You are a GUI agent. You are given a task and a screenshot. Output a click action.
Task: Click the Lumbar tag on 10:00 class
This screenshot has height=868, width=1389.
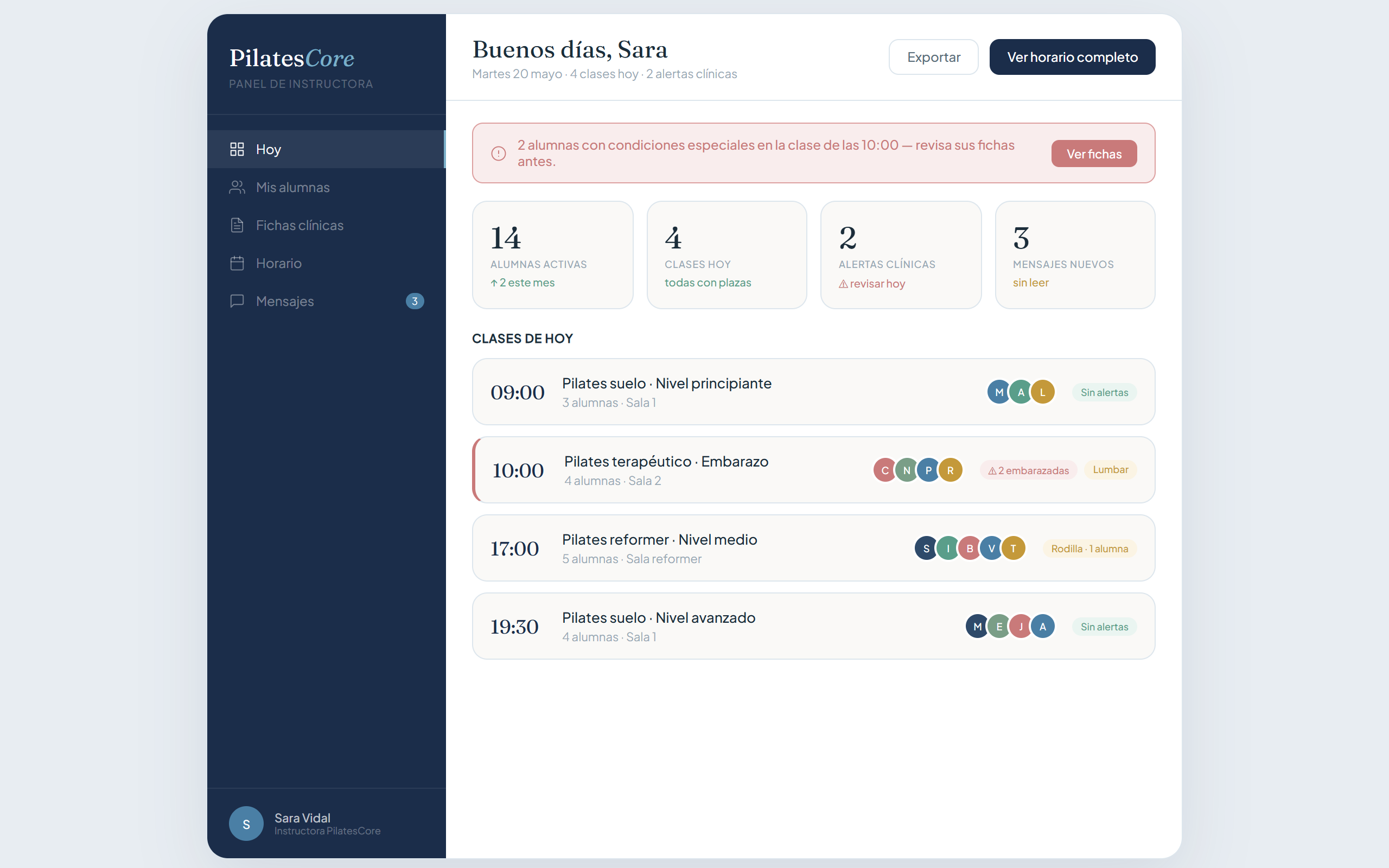1110,470
